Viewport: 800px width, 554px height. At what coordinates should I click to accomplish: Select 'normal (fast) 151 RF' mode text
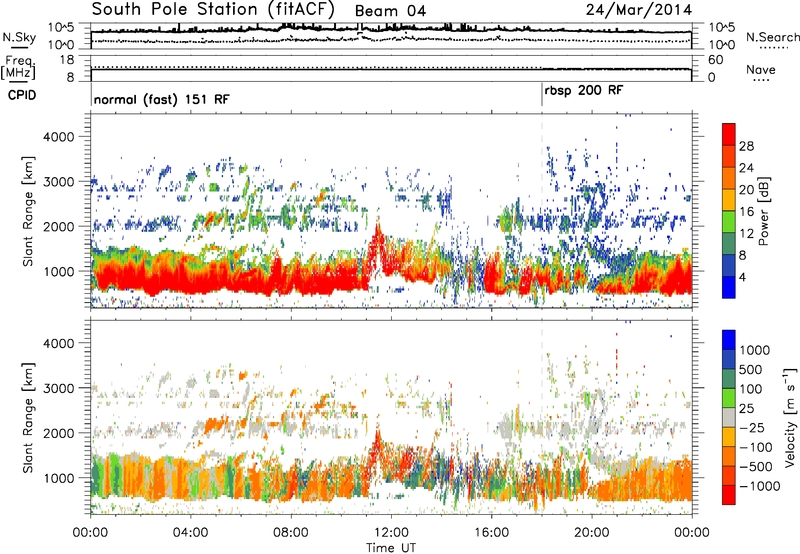[161, 99]
